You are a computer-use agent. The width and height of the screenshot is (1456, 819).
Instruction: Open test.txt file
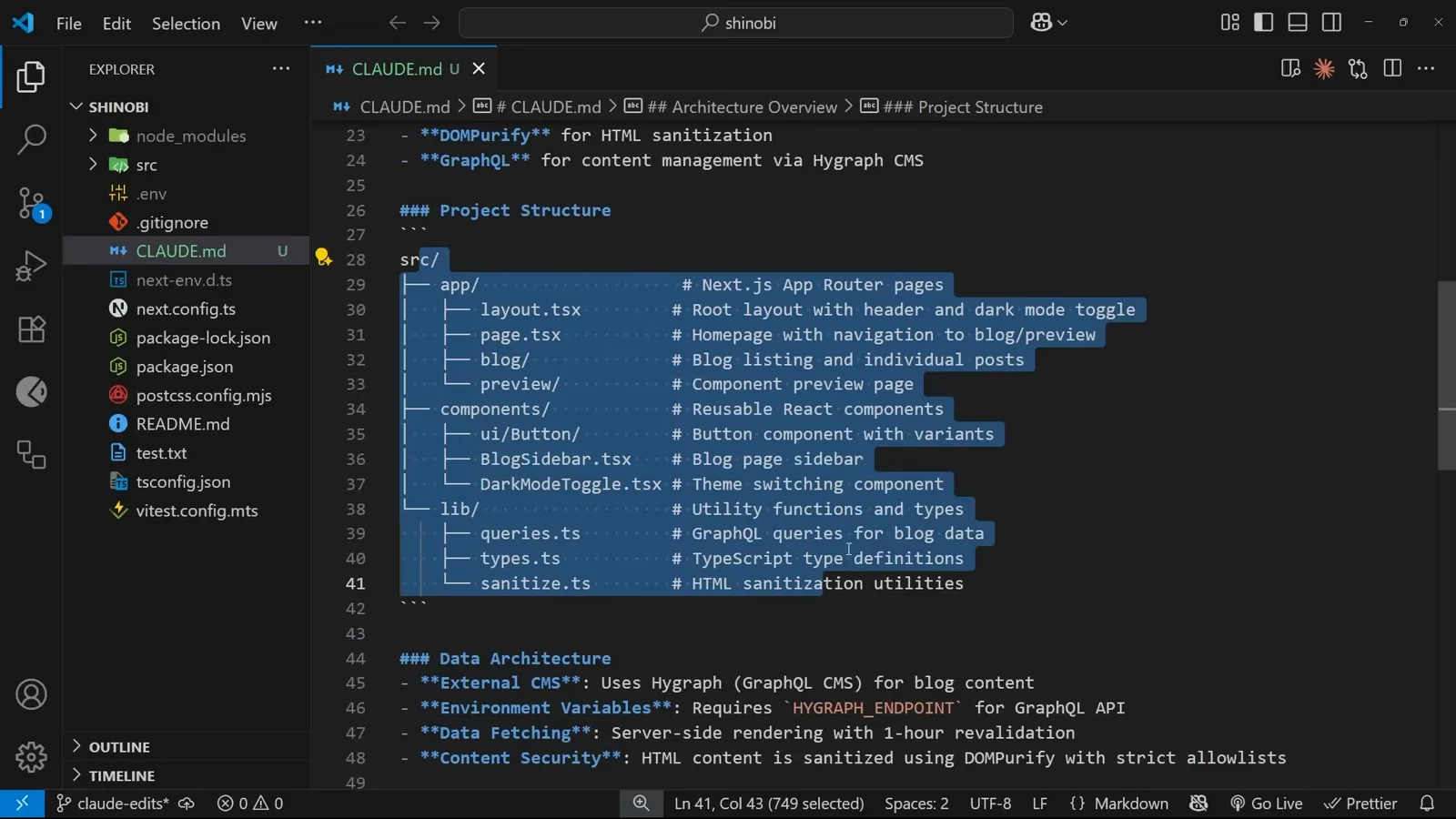186,453
